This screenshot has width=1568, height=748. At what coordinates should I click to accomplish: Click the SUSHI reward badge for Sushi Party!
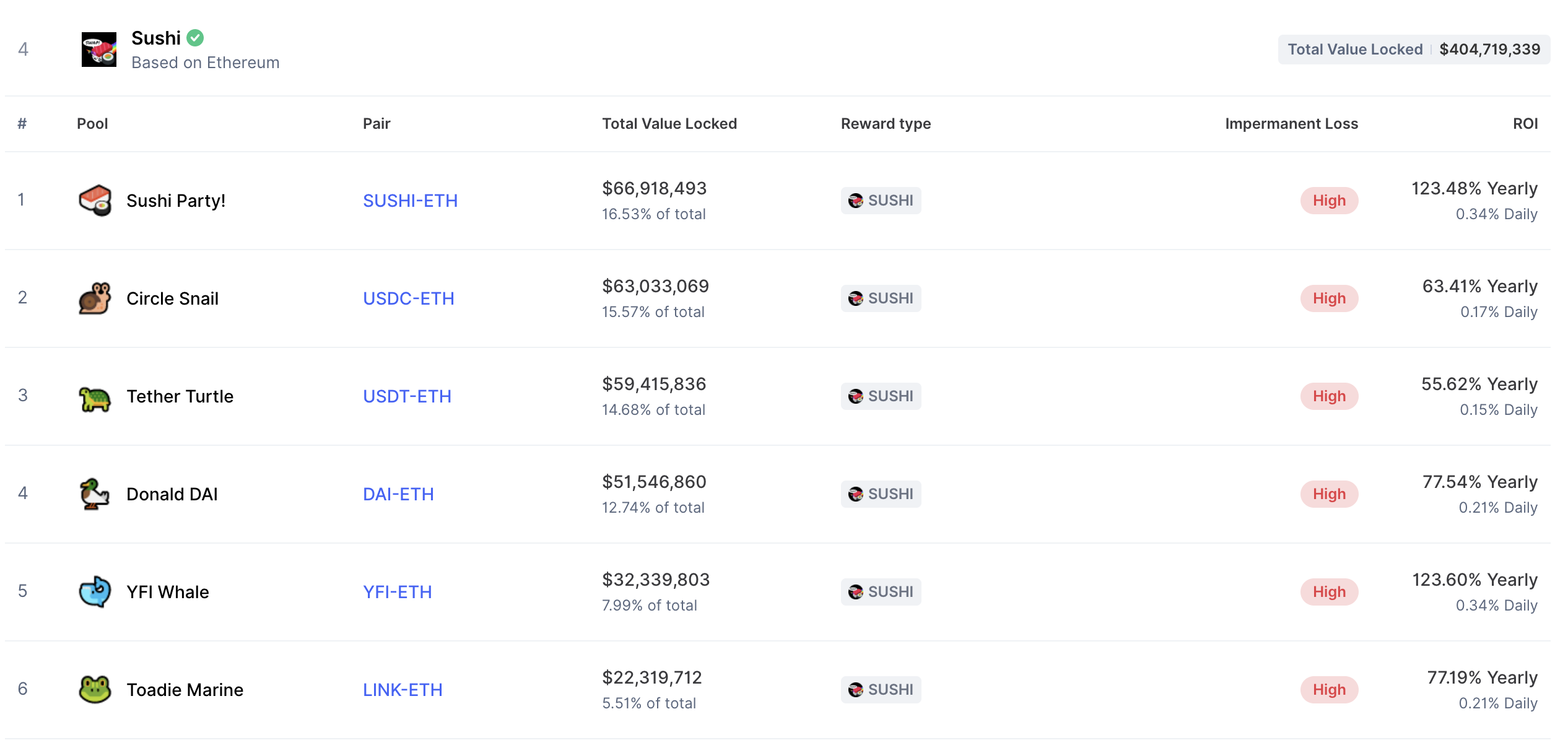881,201
